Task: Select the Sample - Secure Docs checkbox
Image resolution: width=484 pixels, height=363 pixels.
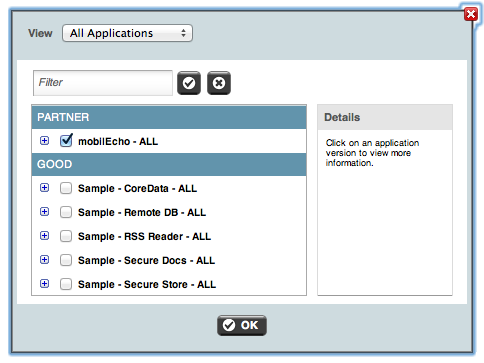Action: click(66, 260)
